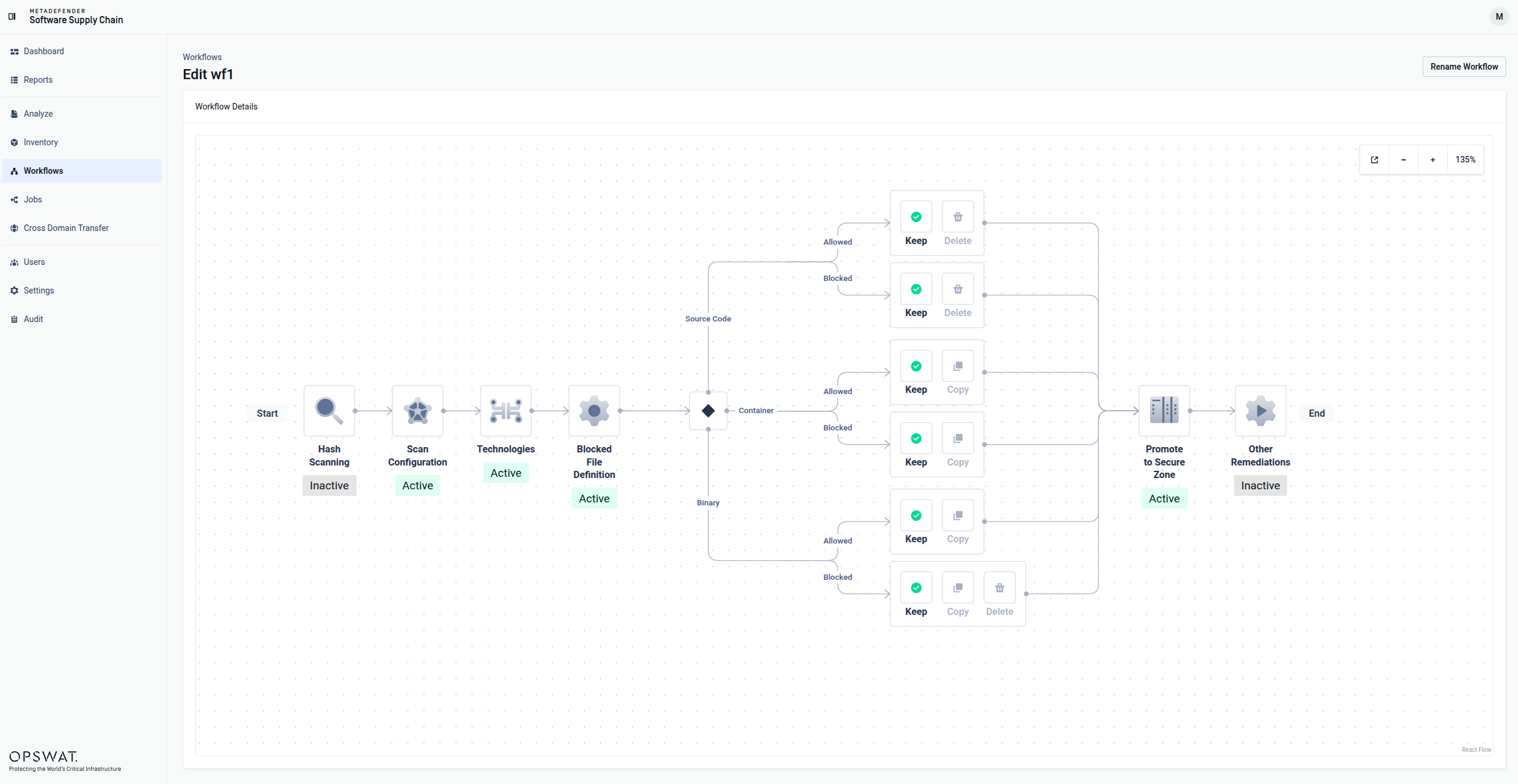
Task: Collapse the sidebar with top-left panel icon
Action: point(12,17)
